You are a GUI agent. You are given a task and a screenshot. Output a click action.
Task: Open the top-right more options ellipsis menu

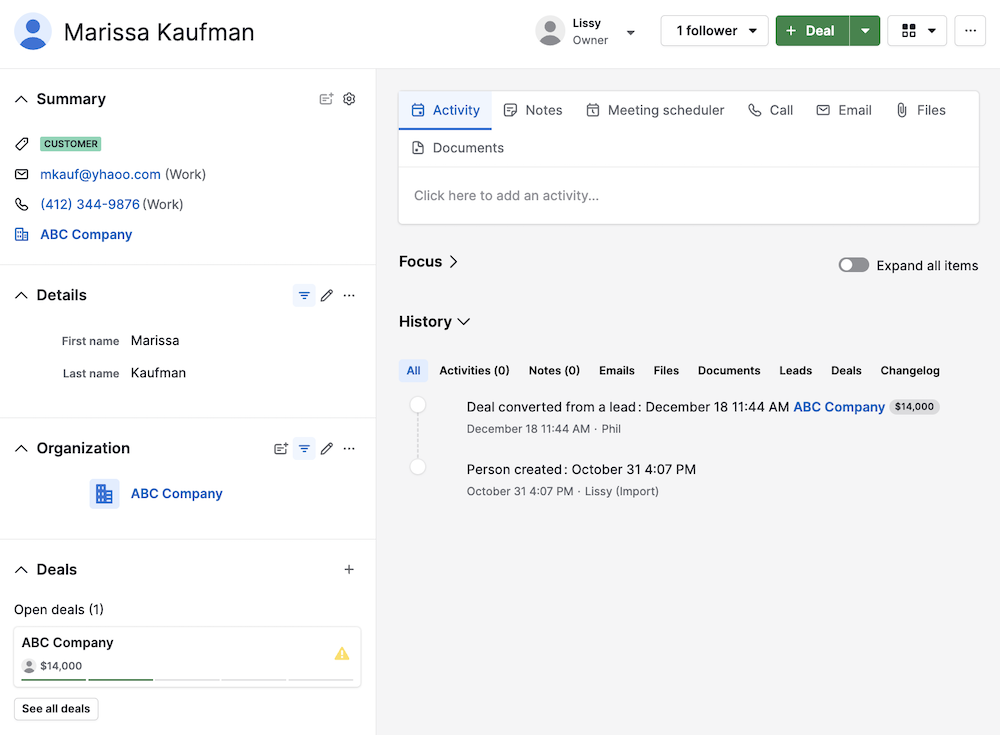969,31
